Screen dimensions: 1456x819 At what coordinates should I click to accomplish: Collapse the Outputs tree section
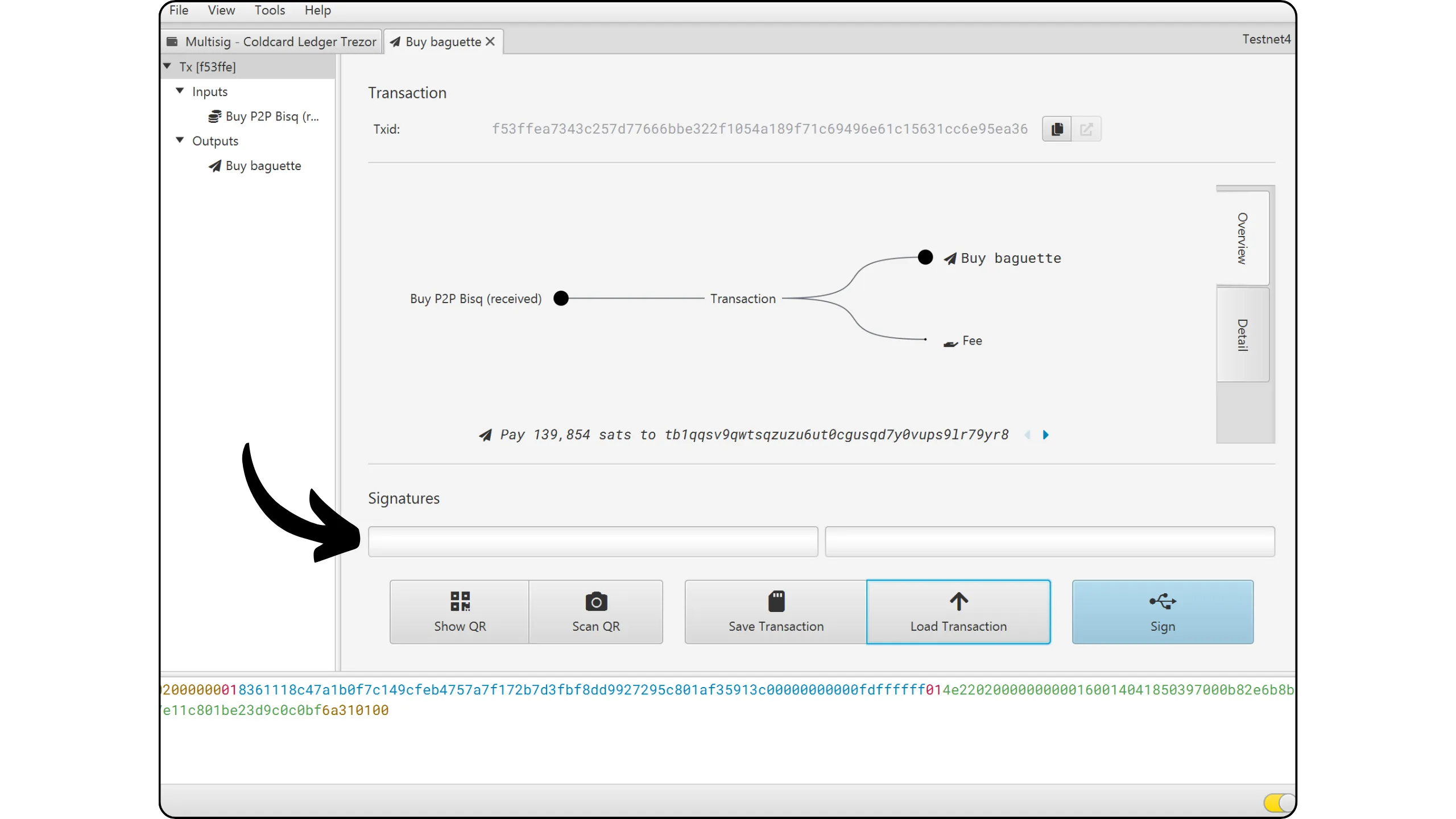click(180, 140)
